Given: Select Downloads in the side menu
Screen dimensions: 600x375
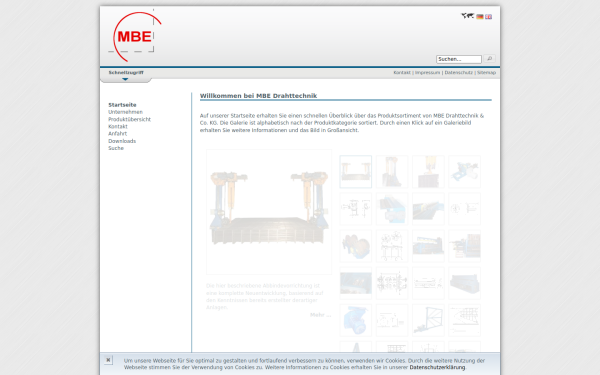Looking at the screenshot, I should click(x=122, y=141).
